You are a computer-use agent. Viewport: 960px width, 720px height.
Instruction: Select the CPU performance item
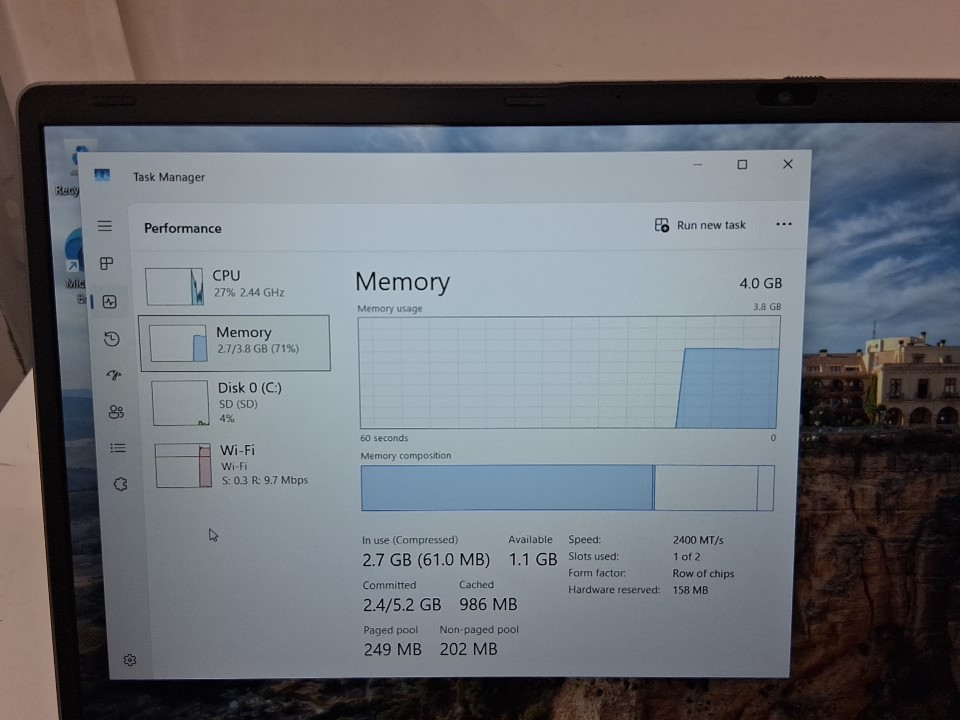[x=235, y=285]
